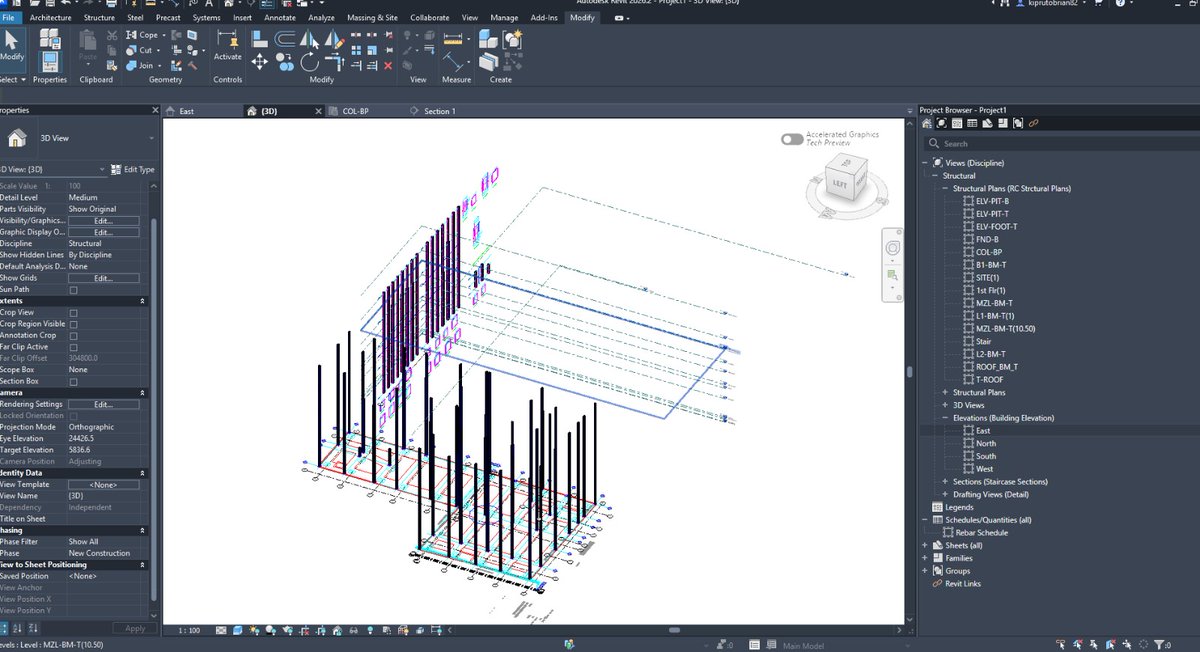Expand the 3D Views tree node

pyautogui.click(x=945, y=405)
